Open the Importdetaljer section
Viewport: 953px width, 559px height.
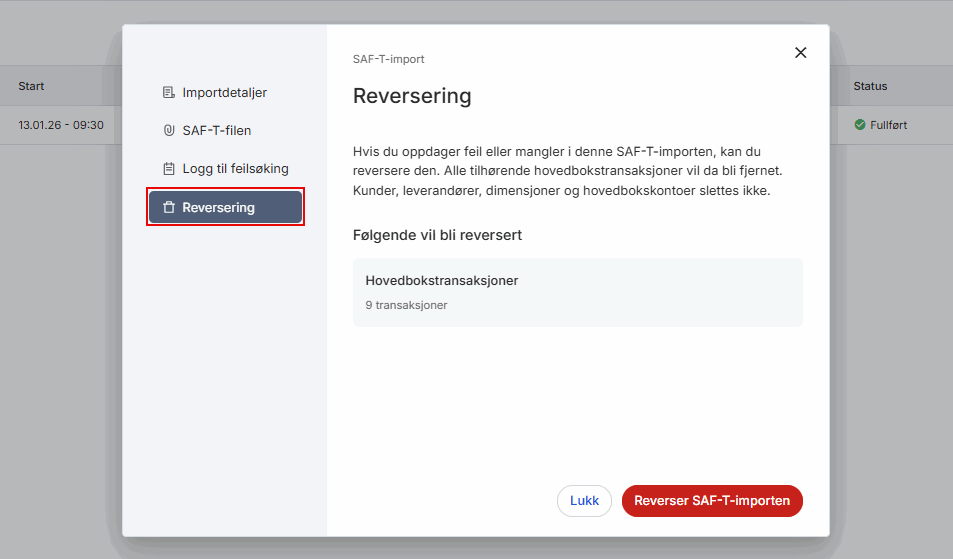(x=224, y=93)
